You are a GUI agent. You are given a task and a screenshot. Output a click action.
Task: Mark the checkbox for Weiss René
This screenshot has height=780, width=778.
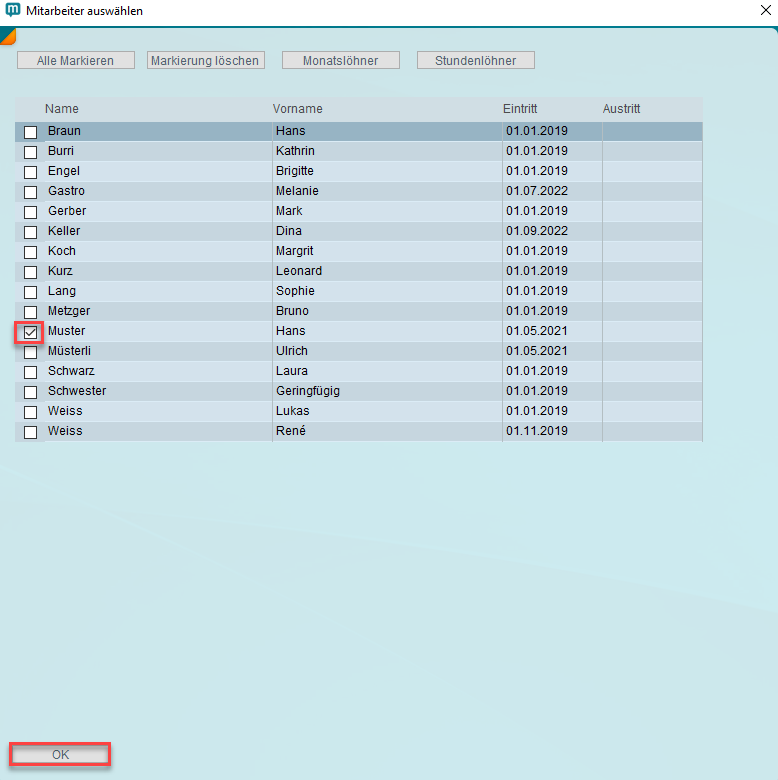pos(30,432)
